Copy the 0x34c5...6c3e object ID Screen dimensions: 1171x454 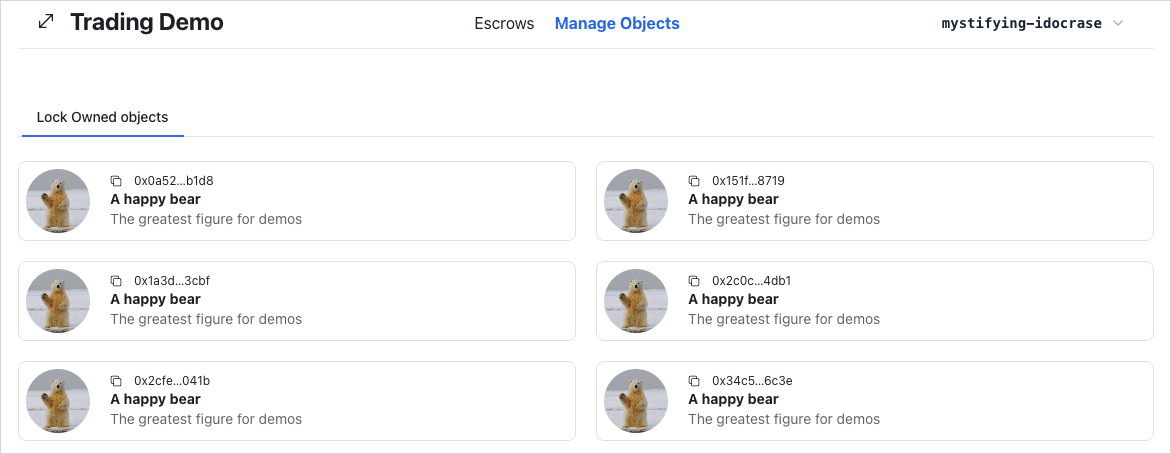694,381
